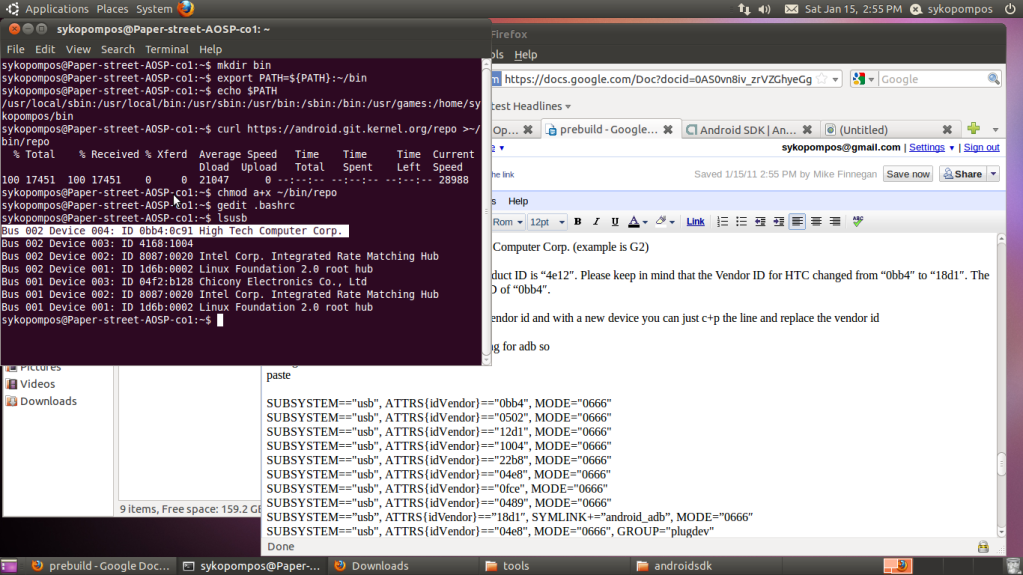The height and width of the screenshot is (575, 1023).
Task: Bookmark this page with the star icon
Action: 822,79
